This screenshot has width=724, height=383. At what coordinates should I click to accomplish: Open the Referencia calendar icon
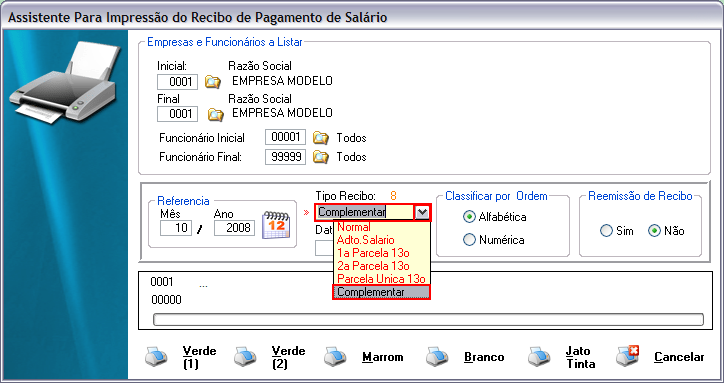[x=276, y=225]
